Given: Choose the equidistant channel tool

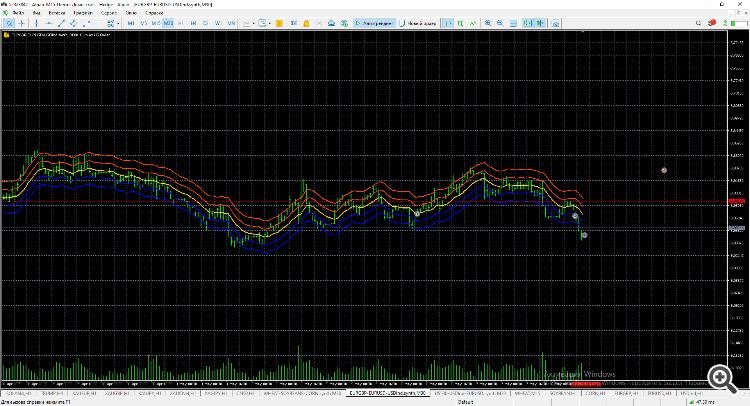Looking at the screenshot, I should click(x=74, y=23).
